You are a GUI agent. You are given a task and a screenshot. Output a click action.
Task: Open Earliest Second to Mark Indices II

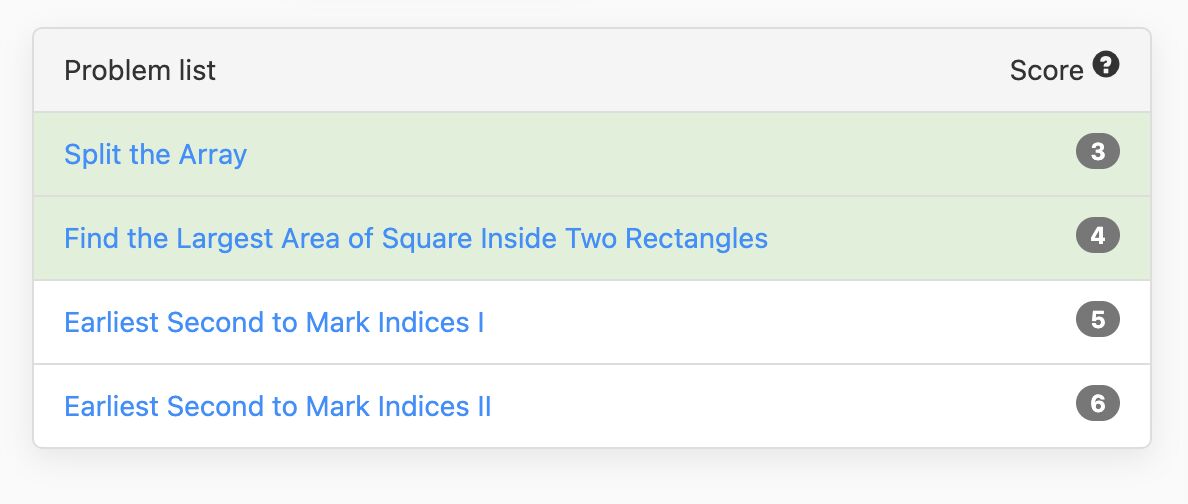click(278, 407)
